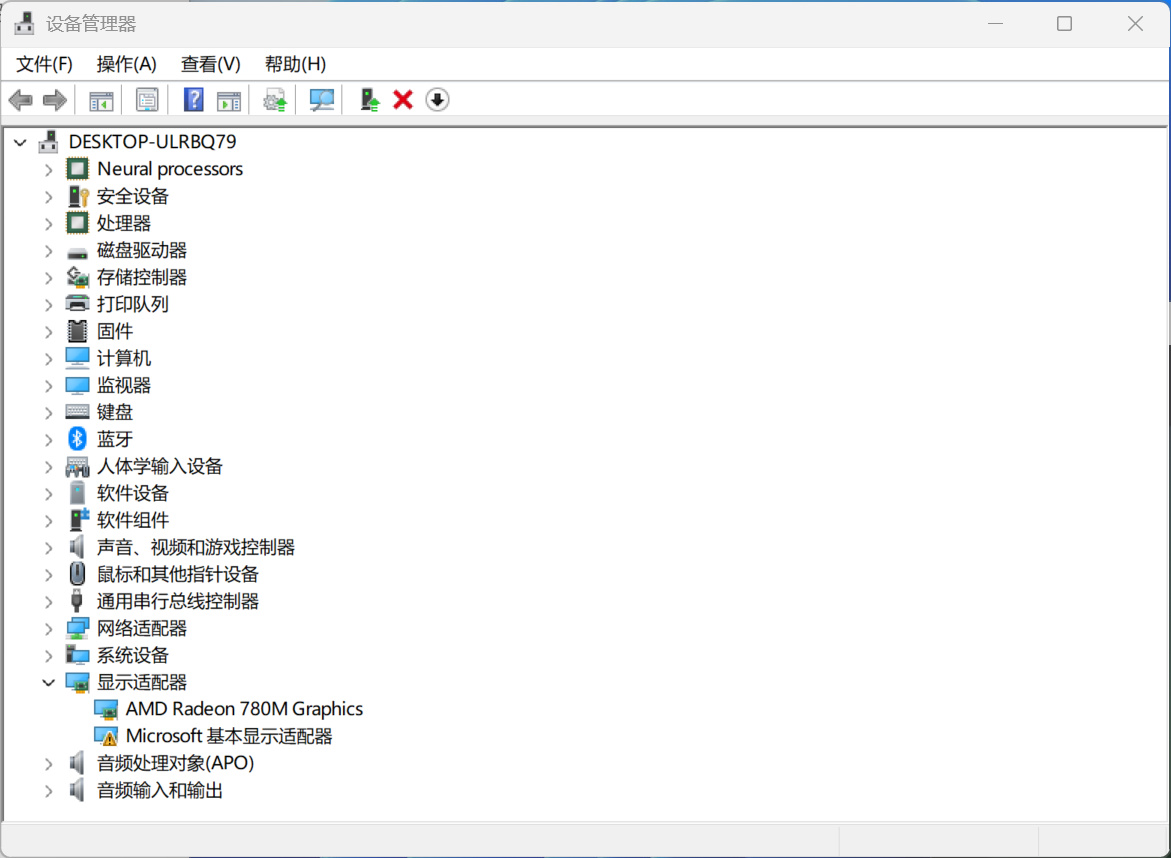Click the 音频输入和输出 speaker icon
This screenshot has height=858, width=1171.
click(x=77, y=790)
